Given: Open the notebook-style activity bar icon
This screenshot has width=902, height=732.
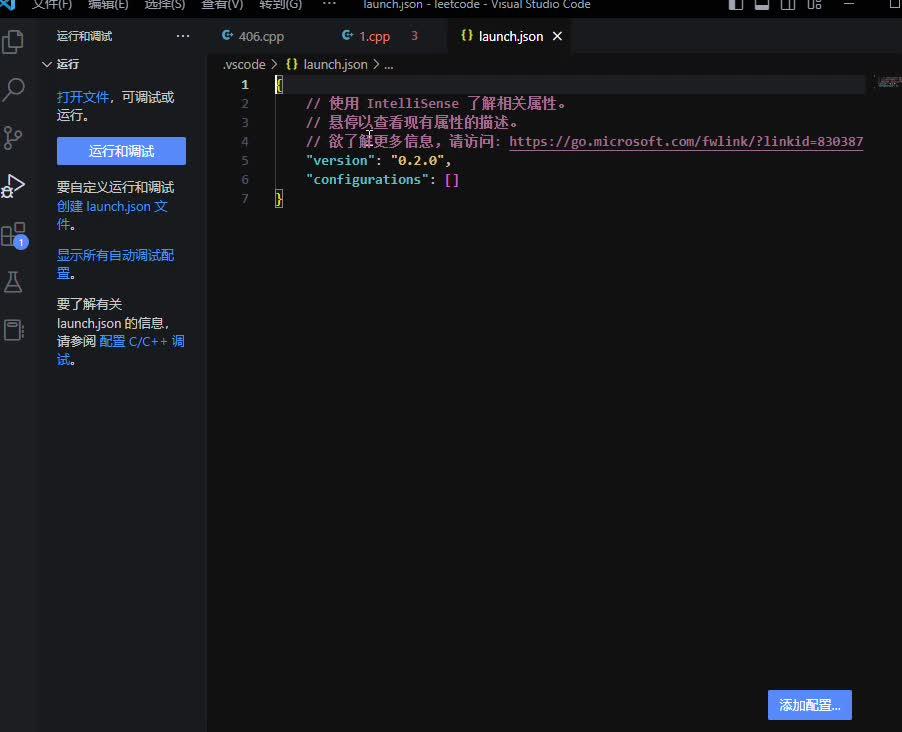Looking at the screenshot, I should coord(14,330).
